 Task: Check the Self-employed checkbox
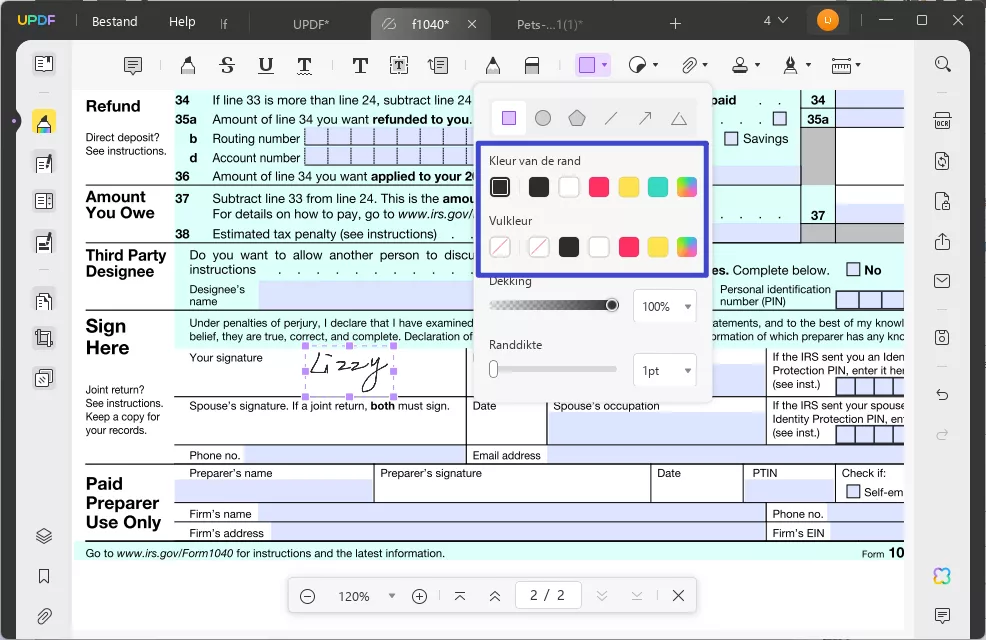853,492
